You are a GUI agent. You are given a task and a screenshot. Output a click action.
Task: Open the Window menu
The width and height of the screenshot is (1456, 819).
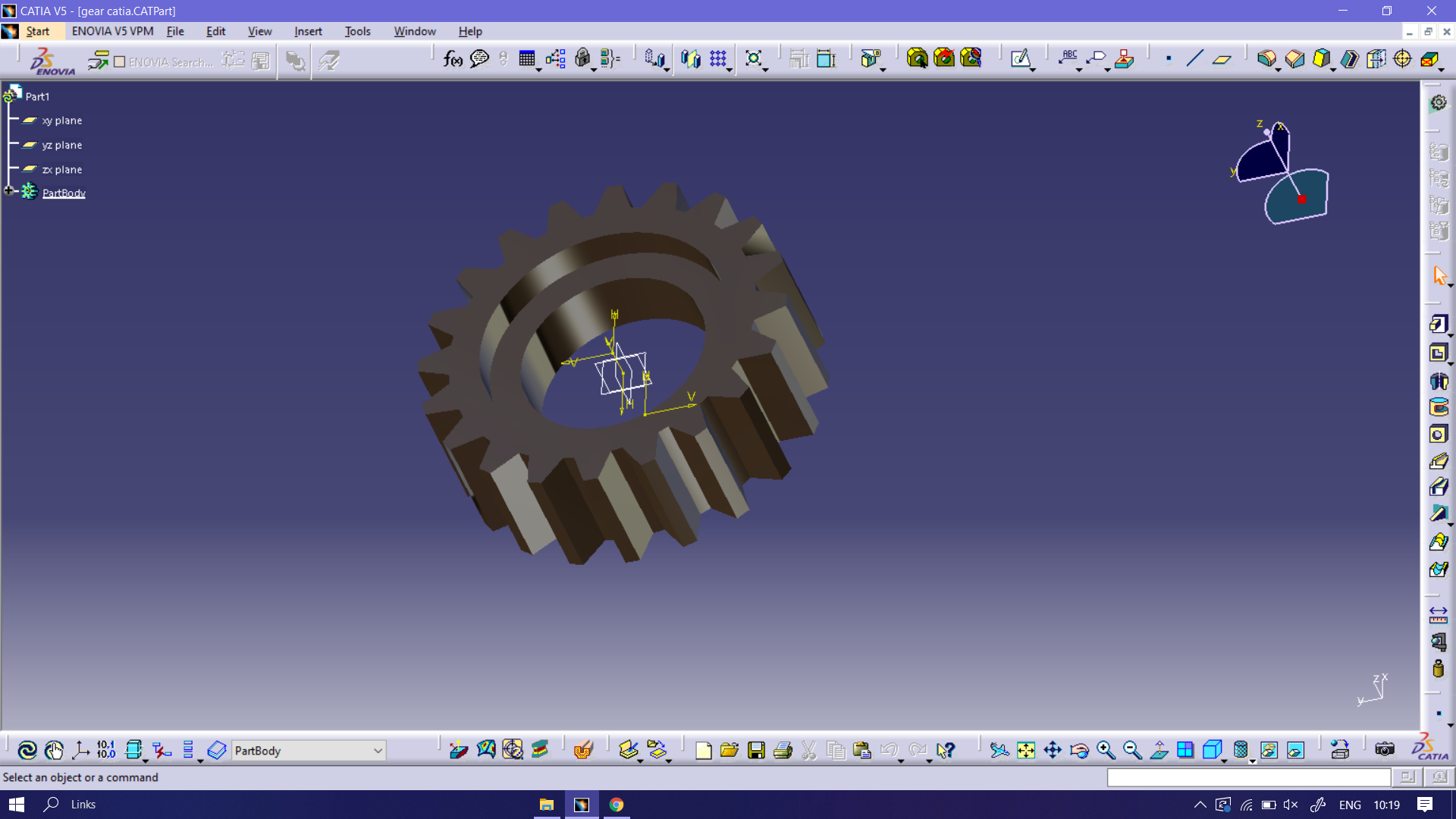(x=414, y=31)
